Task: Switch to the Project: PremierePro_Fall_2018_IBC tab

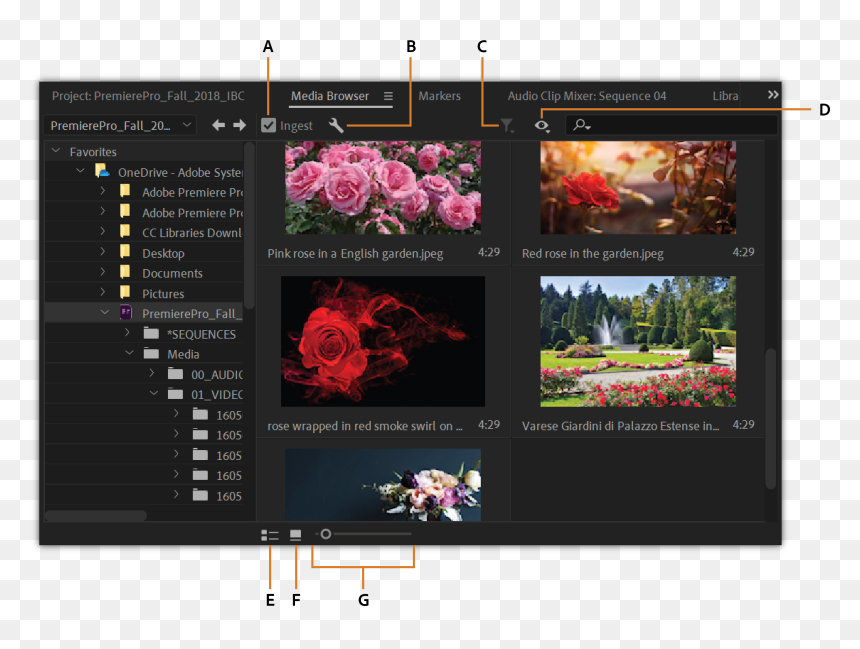Action: (x=148, y=96)
